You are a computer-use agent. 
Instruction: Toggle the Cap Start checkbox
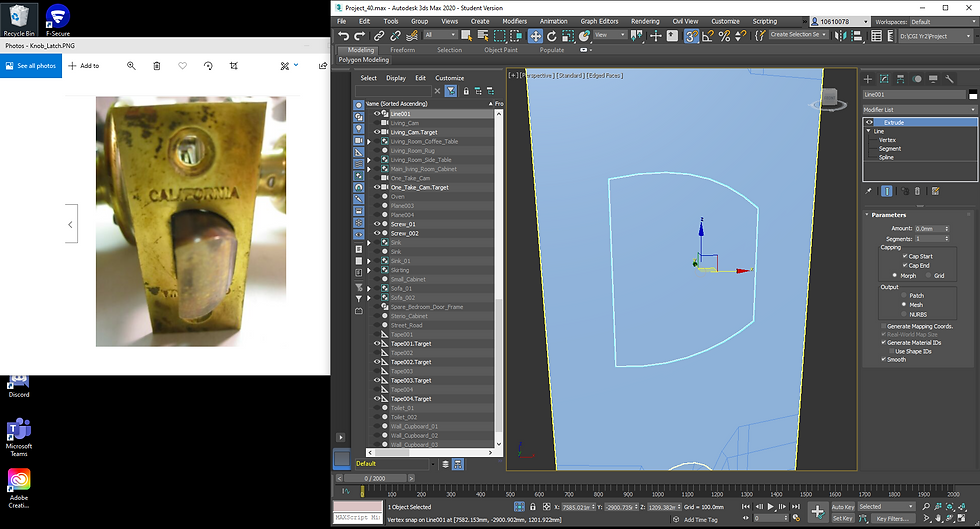point(905,256)
